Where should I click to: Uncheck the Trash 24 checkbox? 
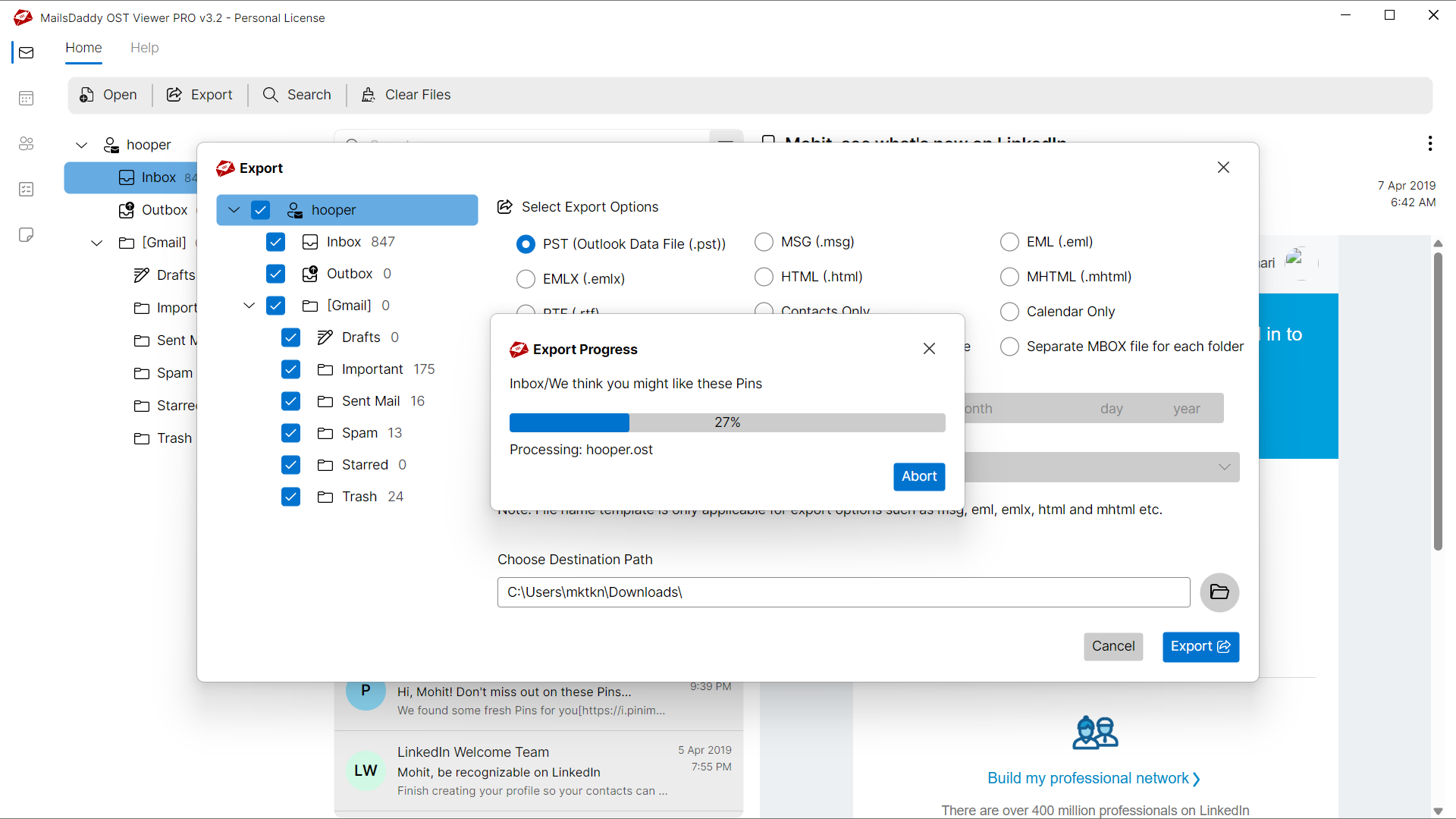290,497
